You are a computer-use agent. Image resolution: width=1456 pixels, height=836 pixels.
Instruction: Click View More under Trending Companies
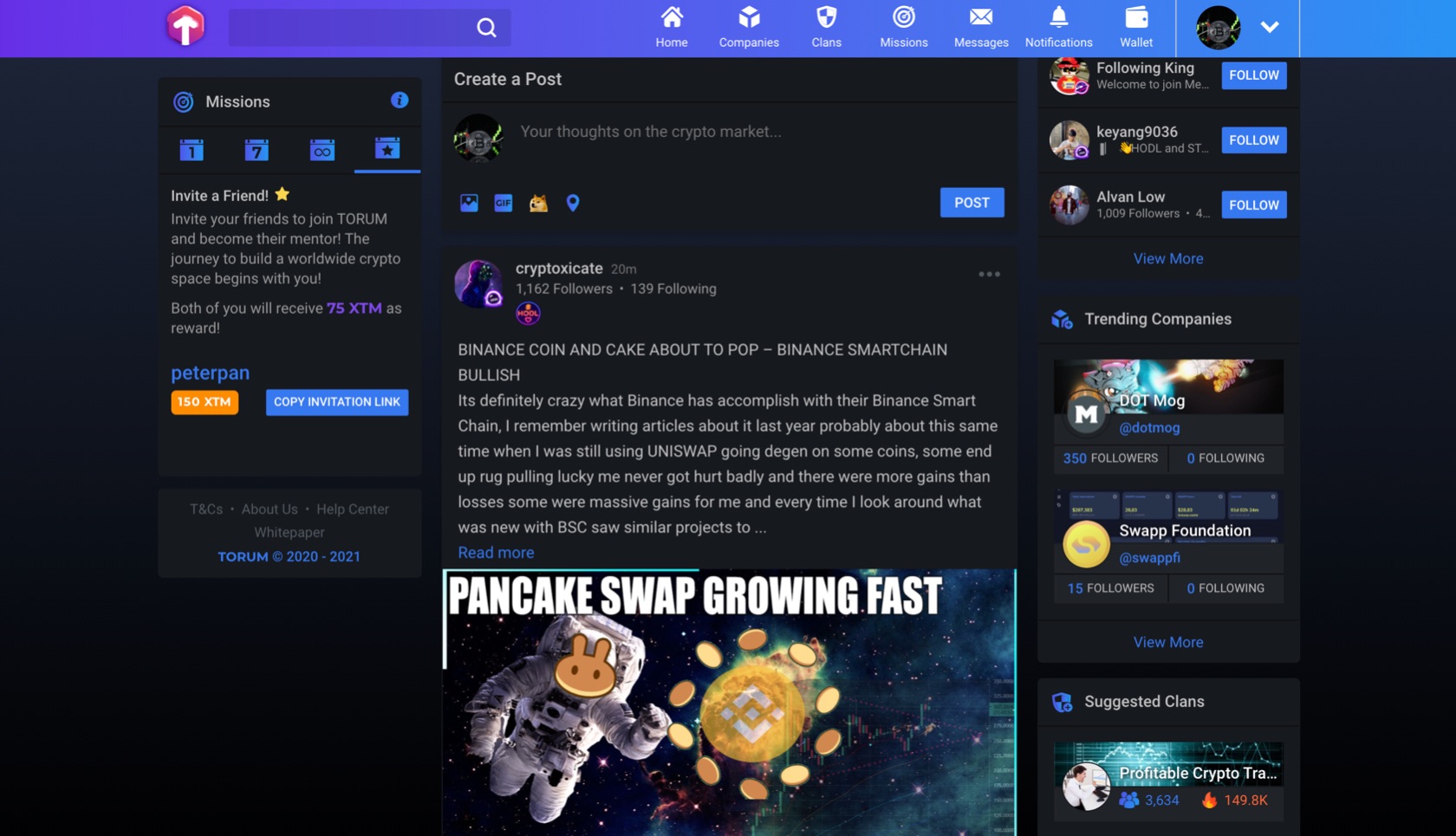1167,642
